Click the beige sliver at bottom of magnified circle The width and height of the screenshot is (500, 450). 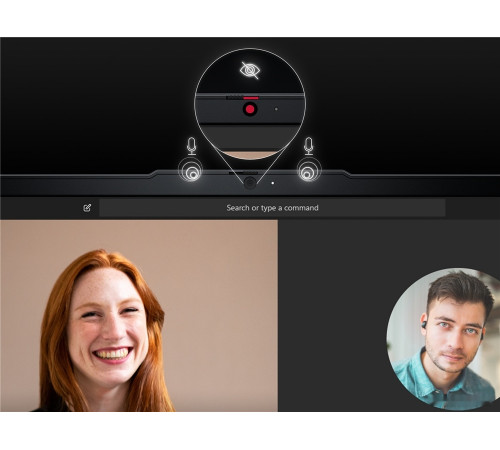click(x=250, y=154)
